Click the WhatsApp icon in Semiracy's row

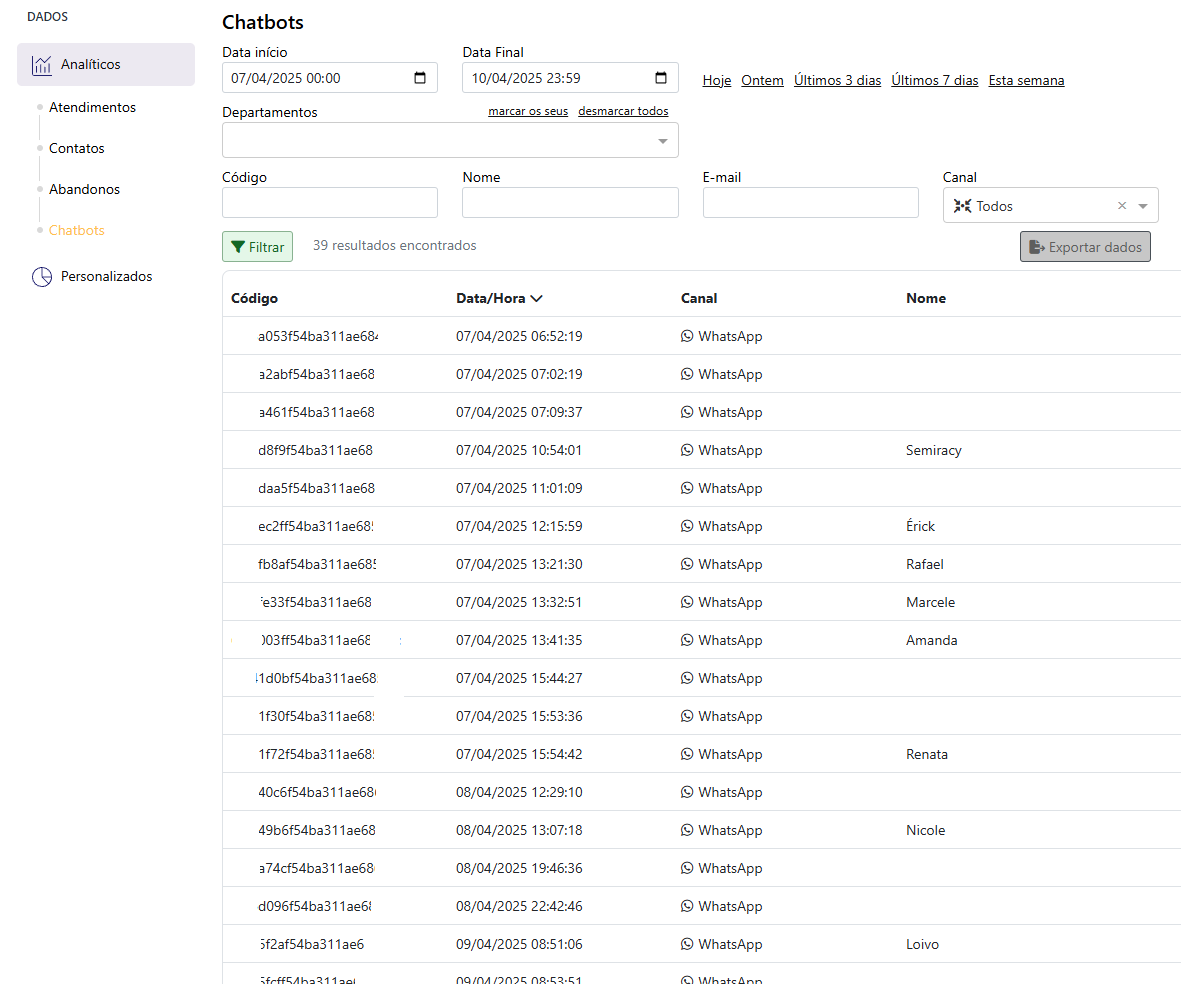pos(687,451)
